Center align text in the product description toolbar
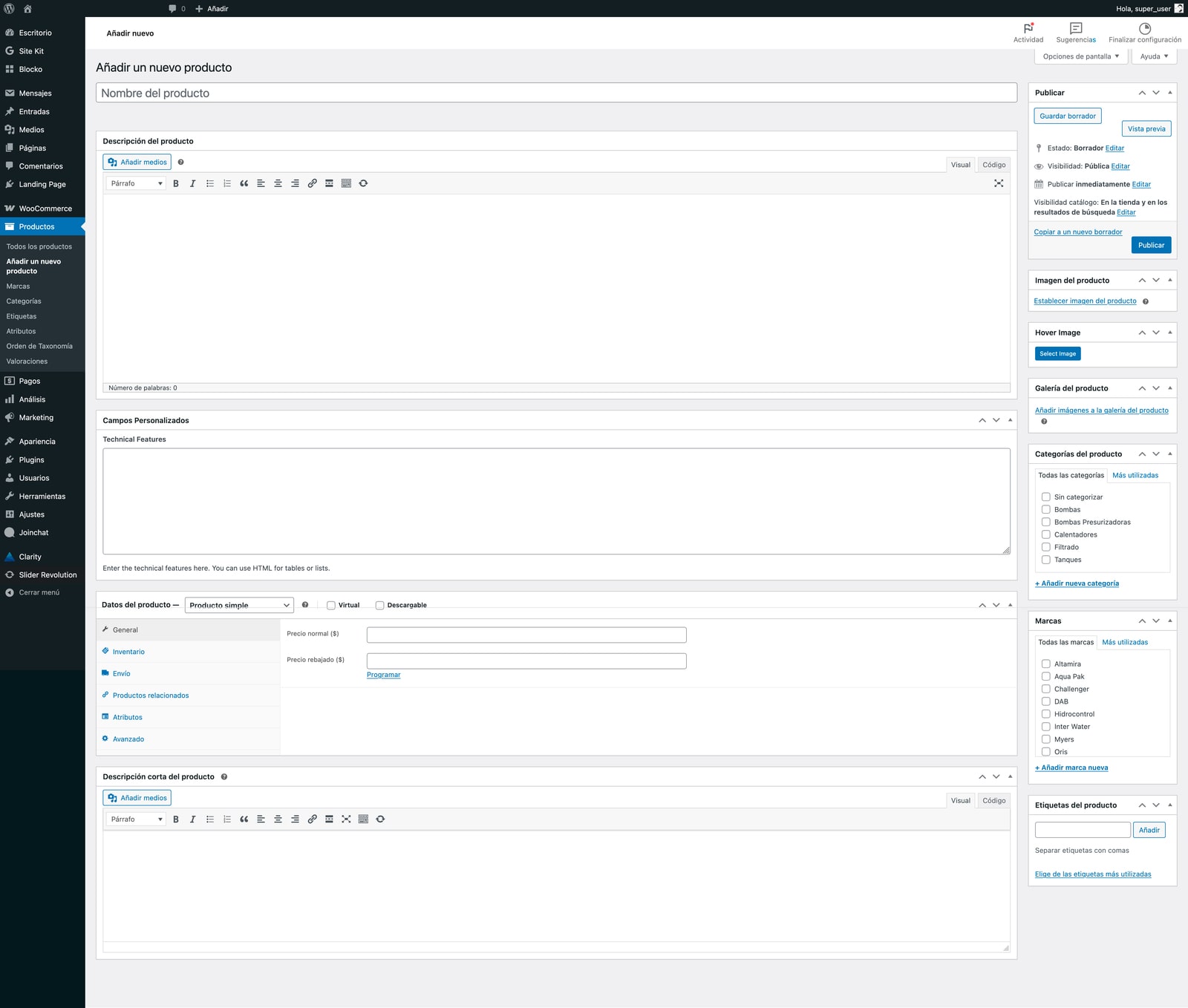The width and height of the screenshot is (1188, 1008). point(278,183)
